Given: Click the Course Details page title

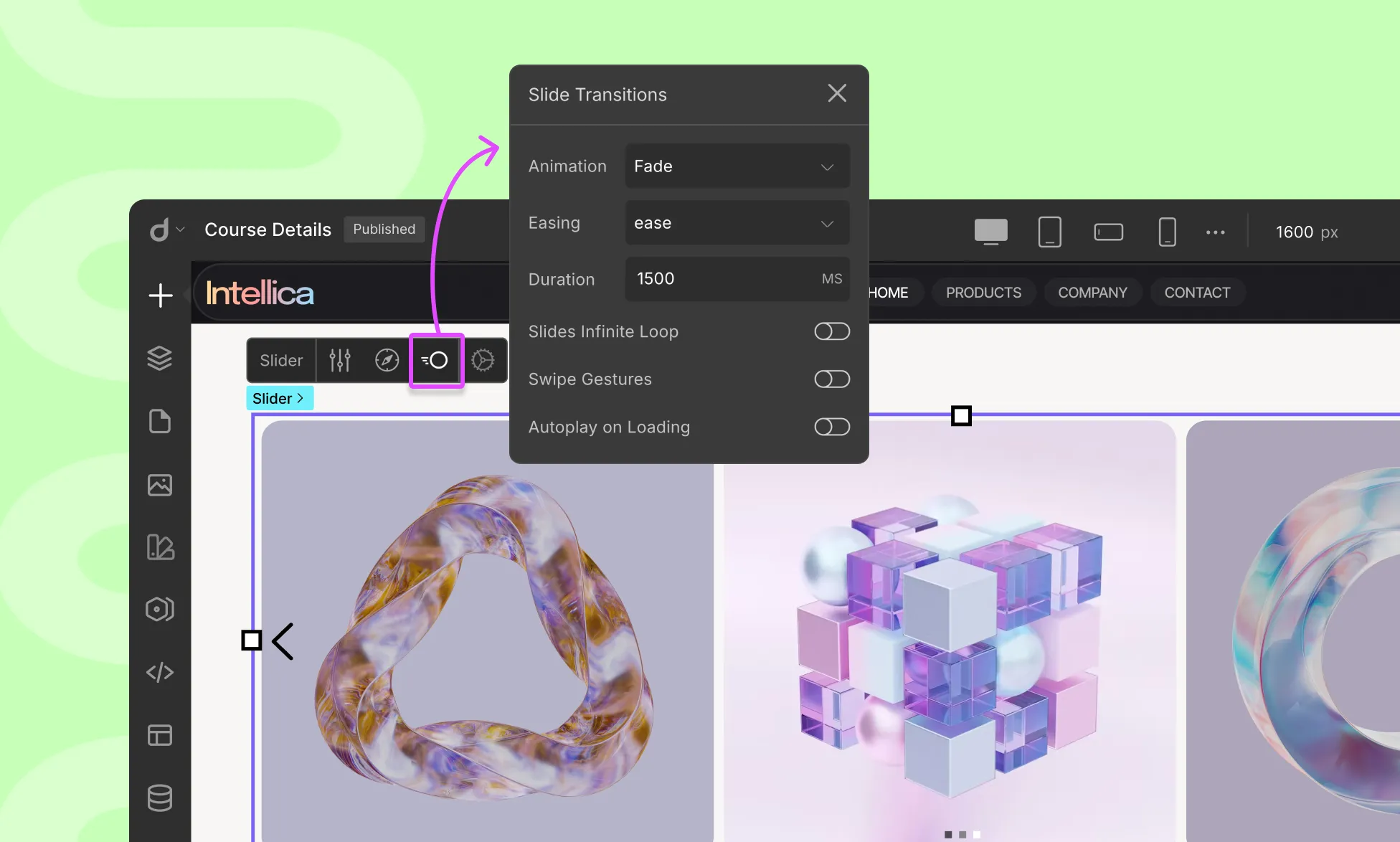Looking at the screenshot, I should [x=268, y=230].
